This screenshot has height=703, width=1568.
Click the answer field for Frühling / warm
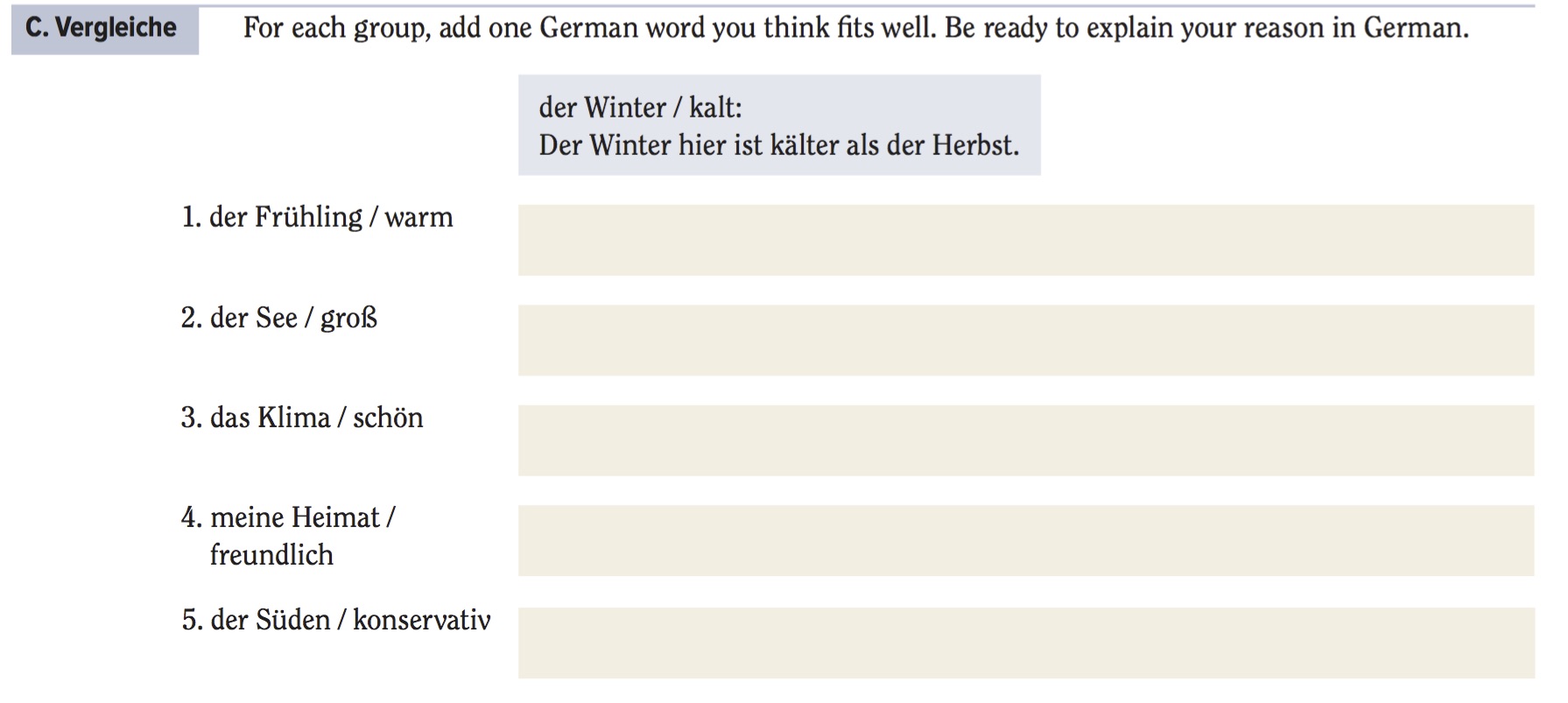[x=1025, y=240]
